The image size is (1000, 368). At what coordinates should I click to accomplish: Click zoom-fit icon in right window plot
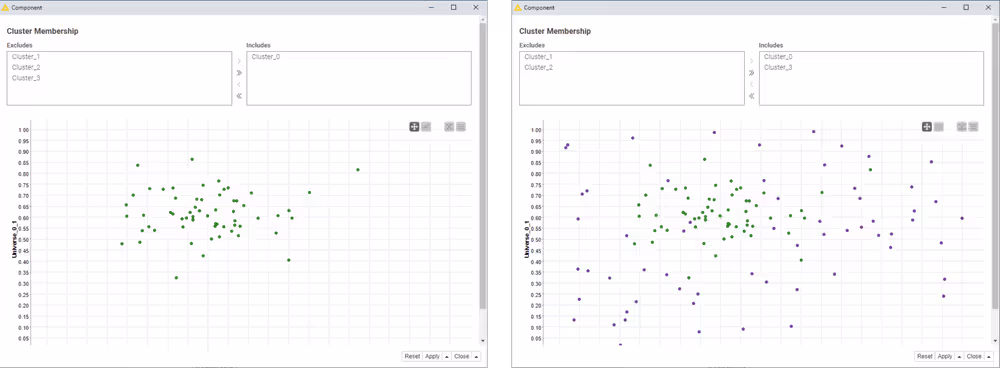pyautogui.click(x=962, y=127)
